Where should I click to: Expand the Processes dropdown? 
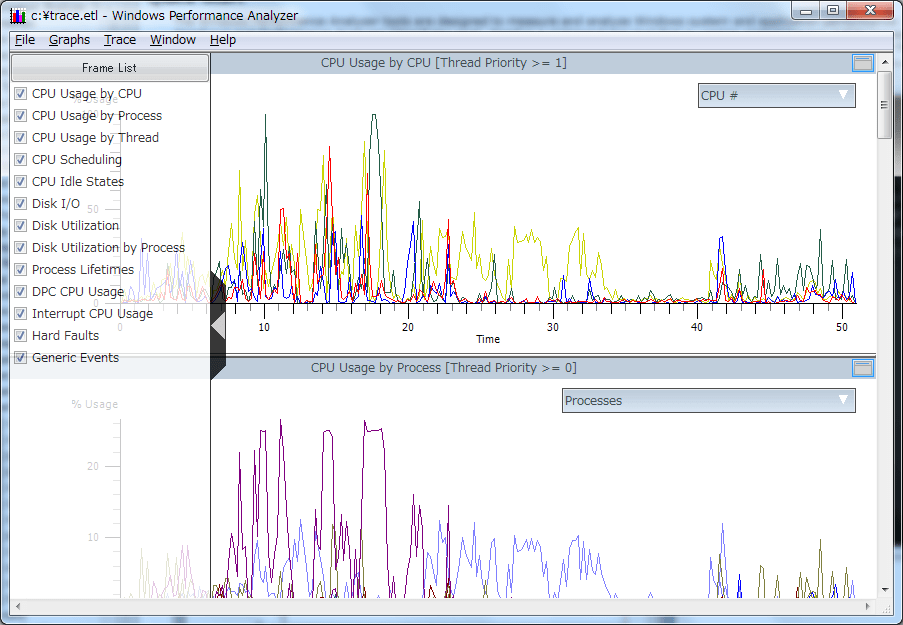(708, 401)
